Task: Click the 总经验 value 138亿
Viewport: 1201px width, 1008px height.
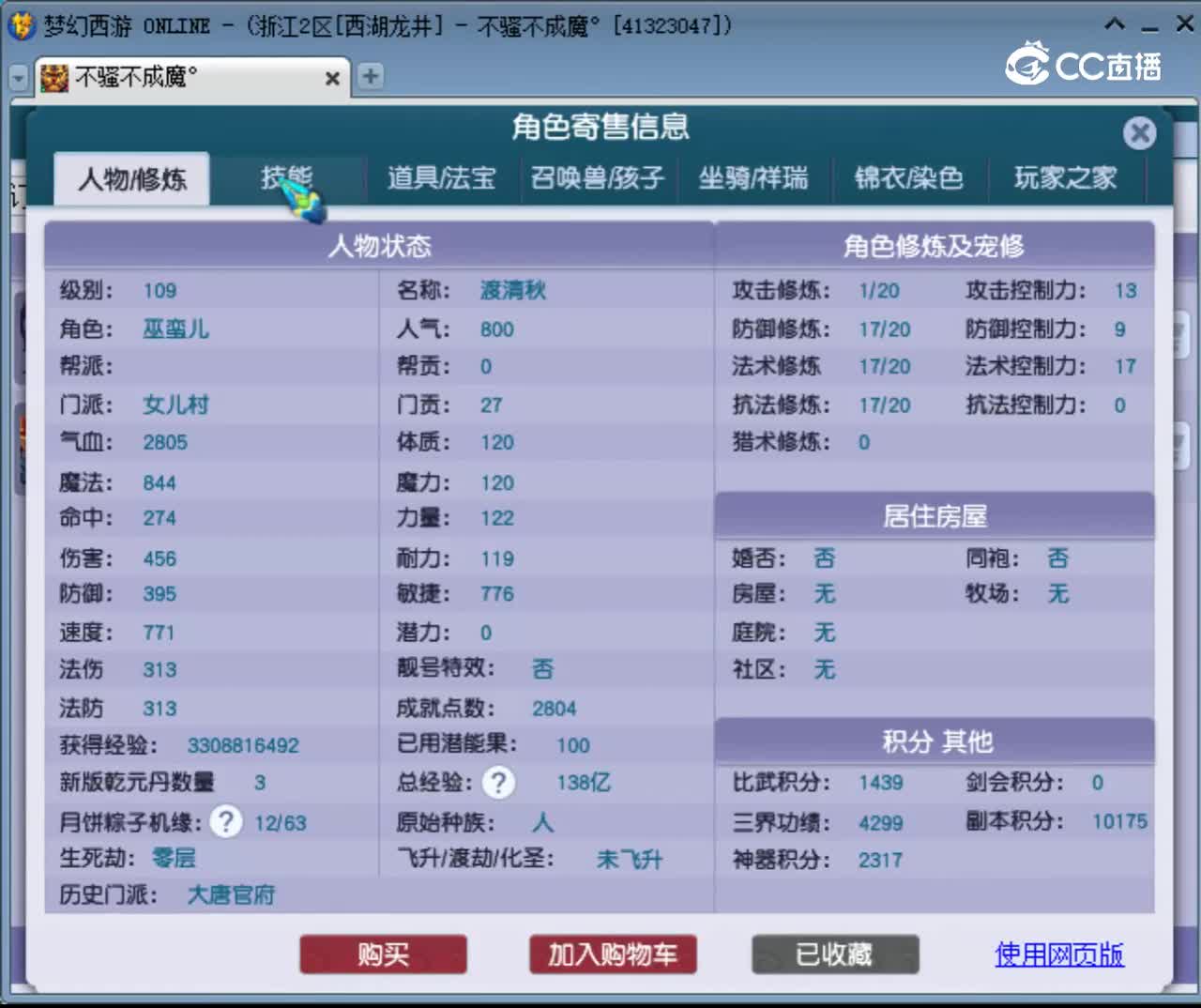Action: pos(584,783)
